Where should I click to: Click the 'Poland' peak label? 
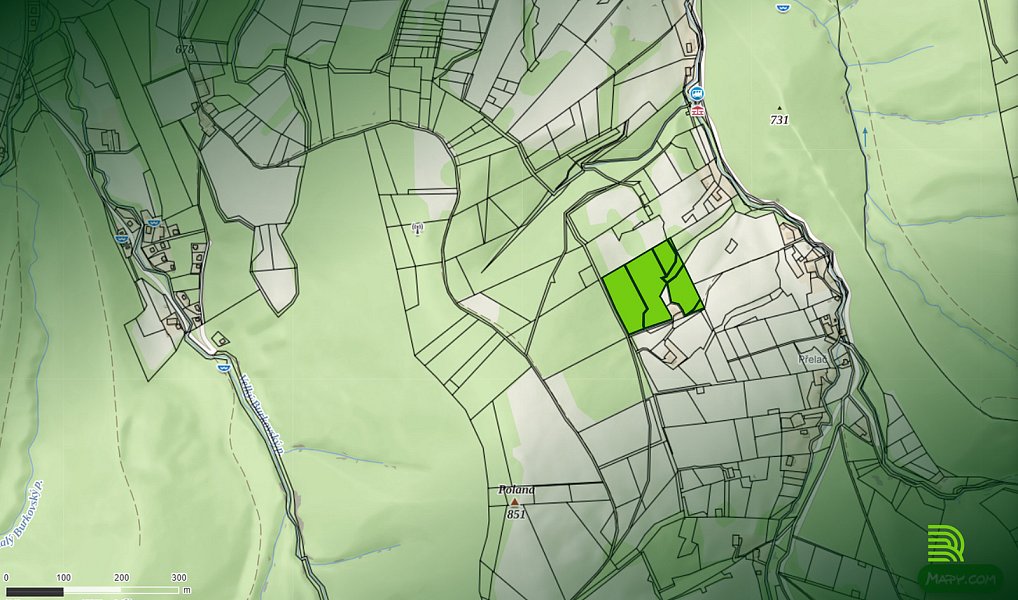[516, 490]
